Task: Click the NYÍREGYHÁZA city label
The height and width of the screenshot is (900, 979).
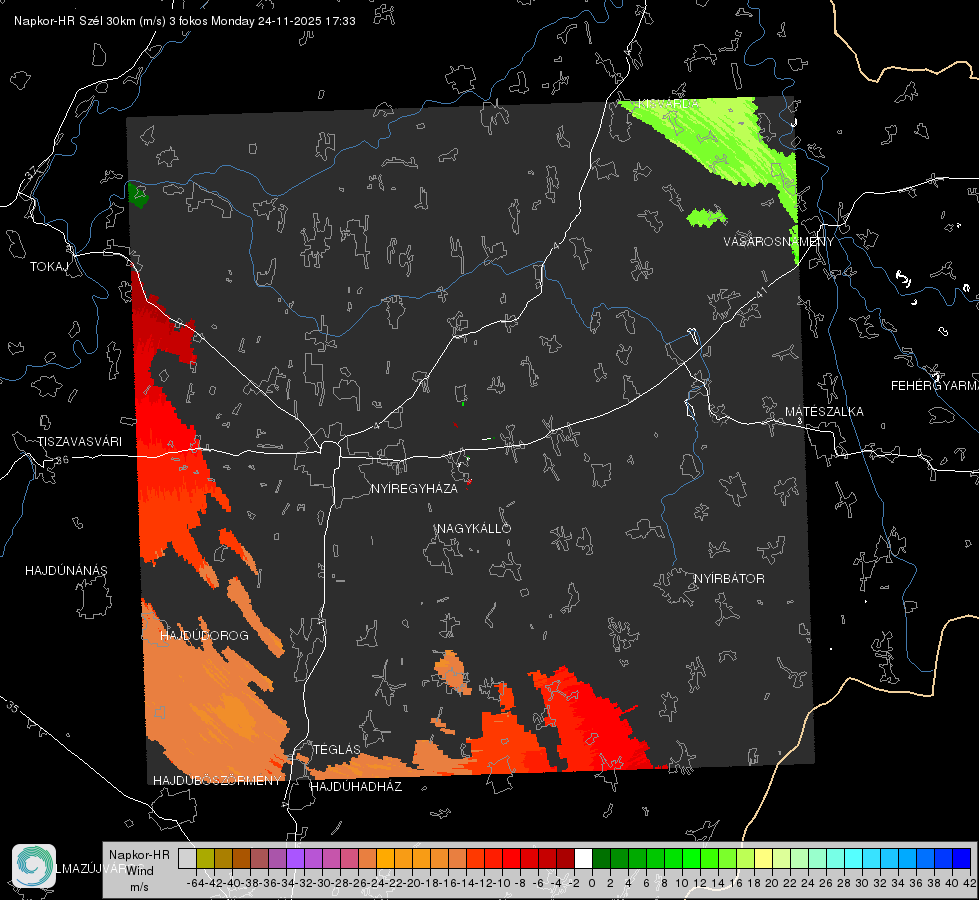Action: pos(414,488)
